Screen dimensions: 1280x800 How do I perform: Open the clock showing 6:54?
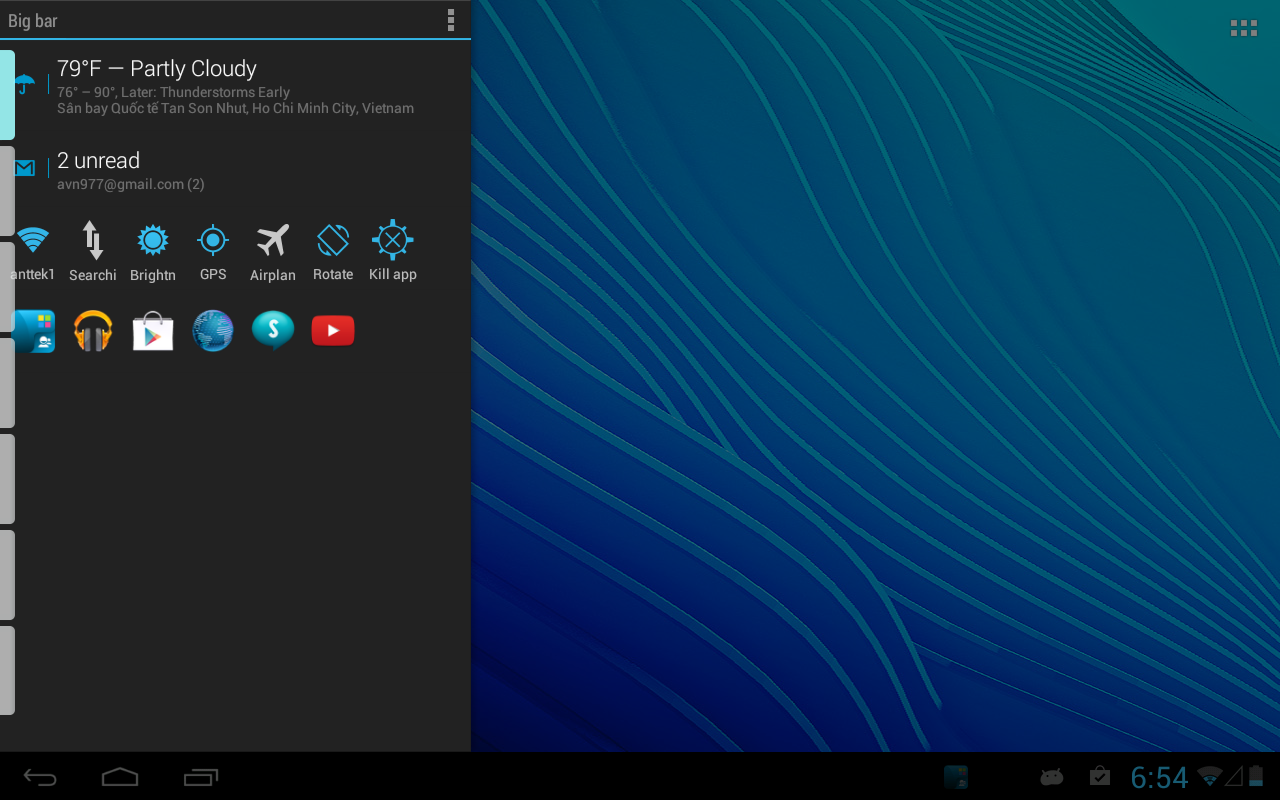tap(1159, 777)
